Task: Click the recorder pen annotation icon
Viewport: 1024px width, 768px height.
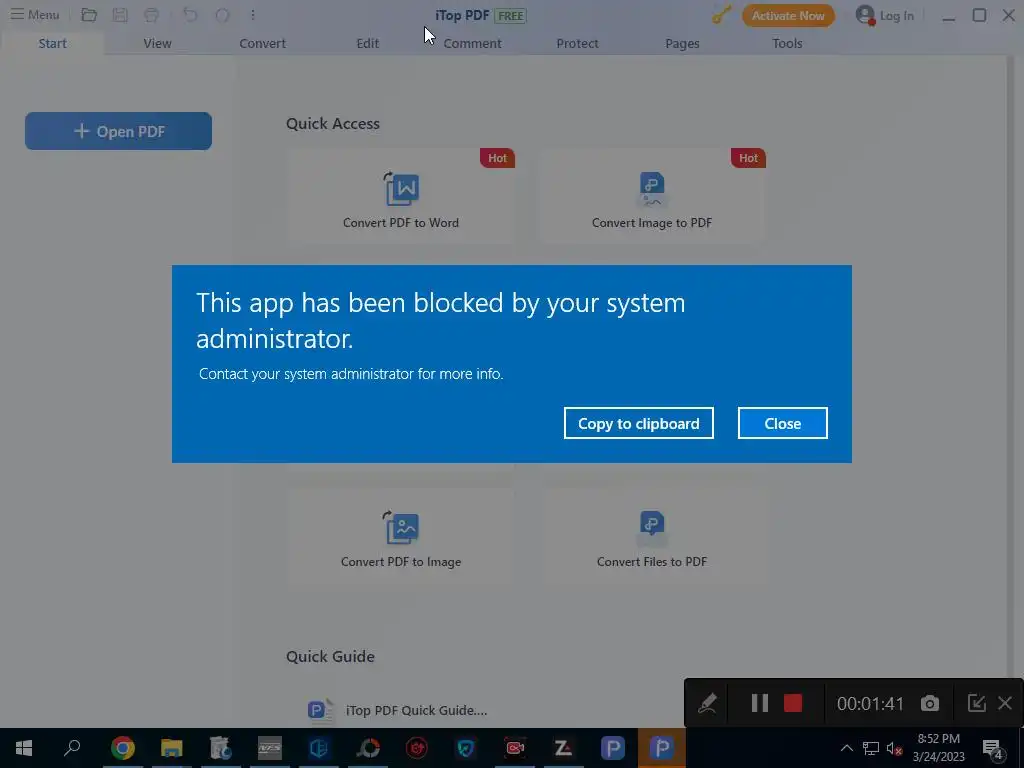Action: tap(707, 703)
